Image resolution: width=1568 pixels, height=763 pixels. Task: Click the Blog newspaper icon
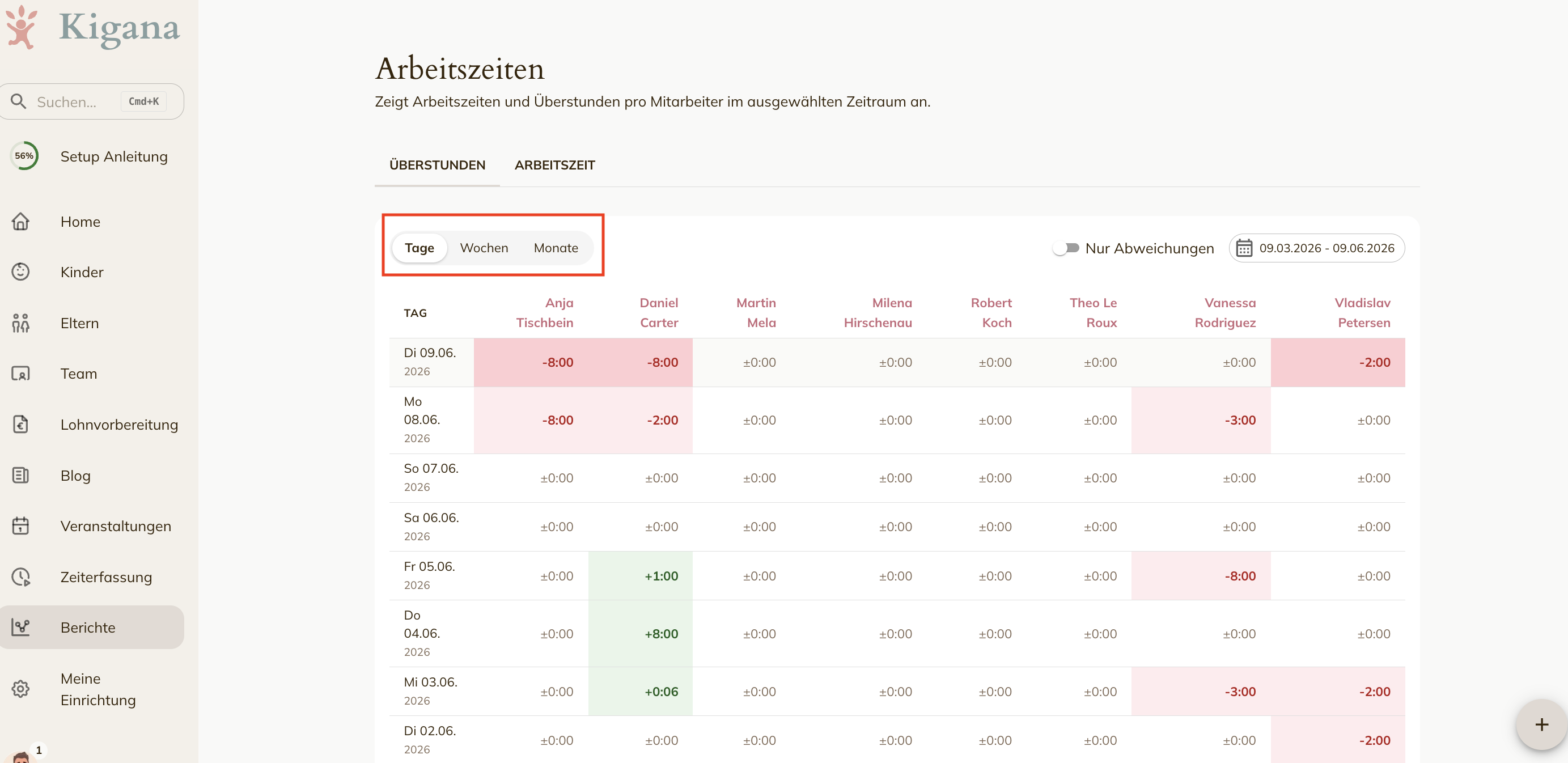pyautogui.click(x=21, y=475)
